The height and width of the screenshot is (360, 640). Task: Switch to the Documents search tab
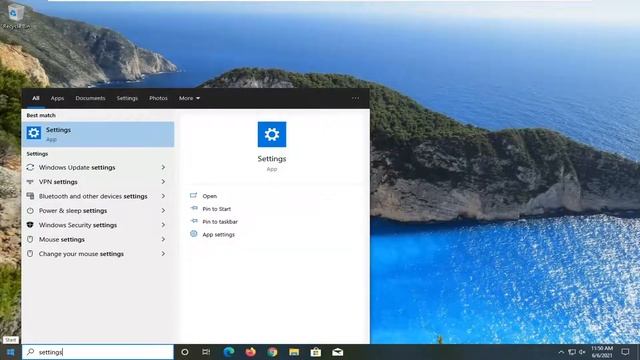click(x=90, y=98)
